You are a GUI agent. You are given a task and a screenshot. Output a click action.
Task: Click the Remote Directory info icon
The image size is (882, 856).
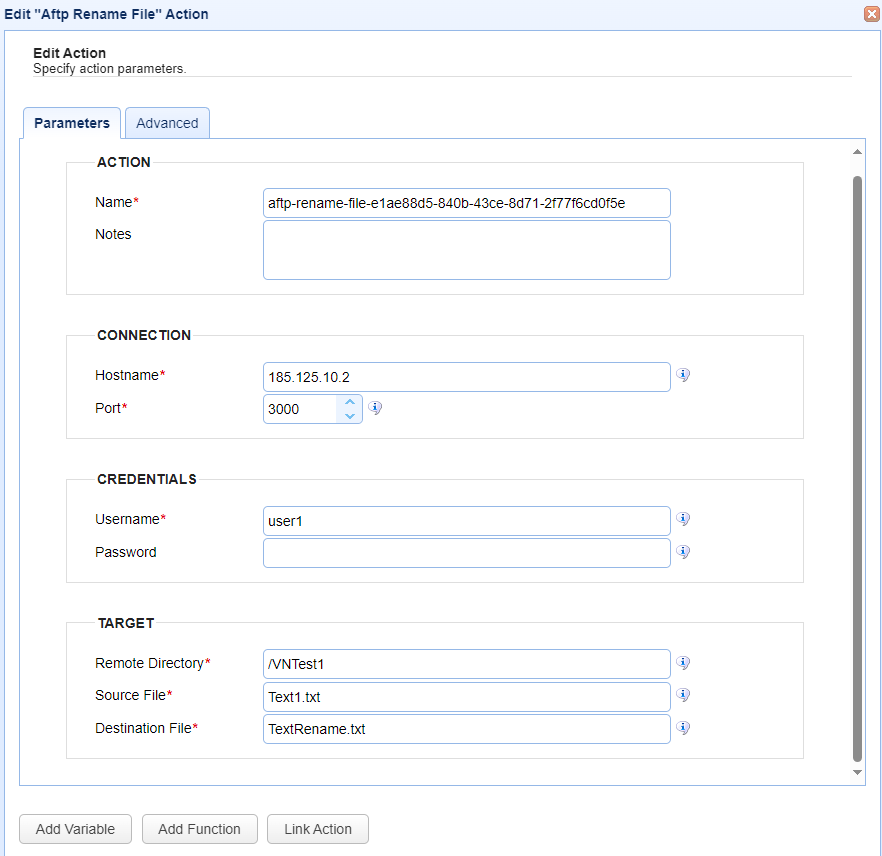point(683,662)
